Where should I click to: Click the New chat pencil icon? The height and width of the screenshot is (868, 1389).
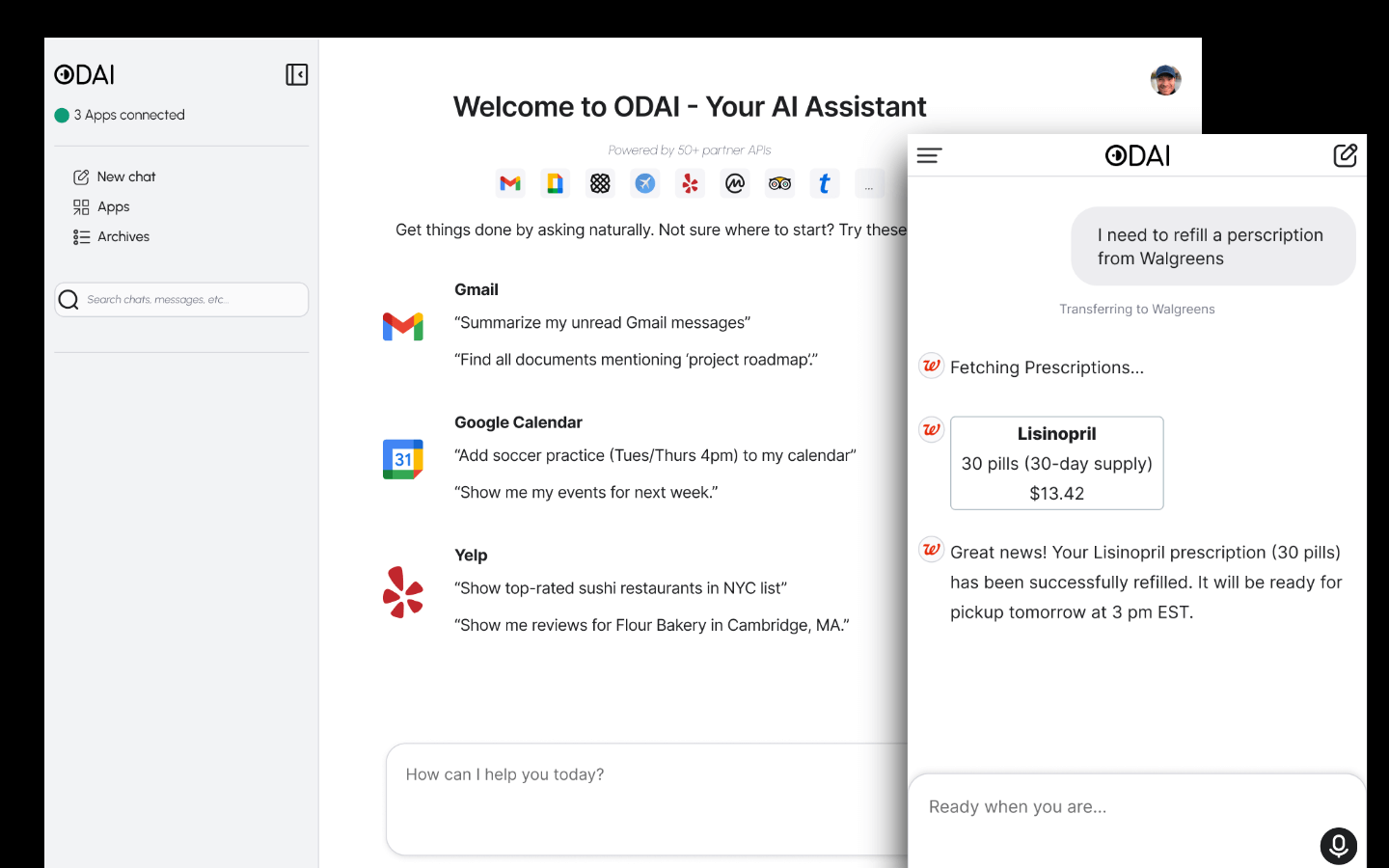click(81, 177)
